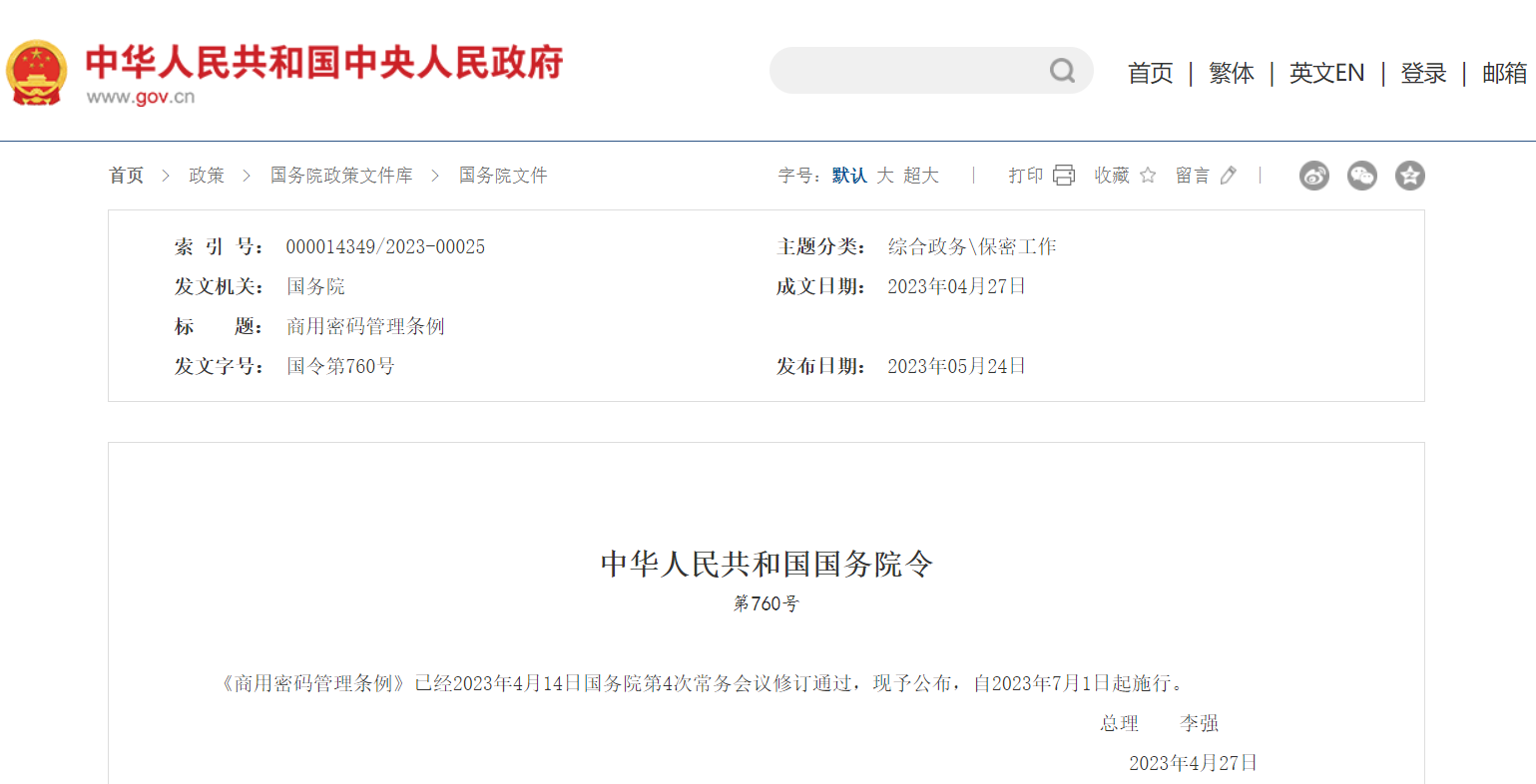
Task: Click 留言 text link
Action: [x=1193, y=176]
